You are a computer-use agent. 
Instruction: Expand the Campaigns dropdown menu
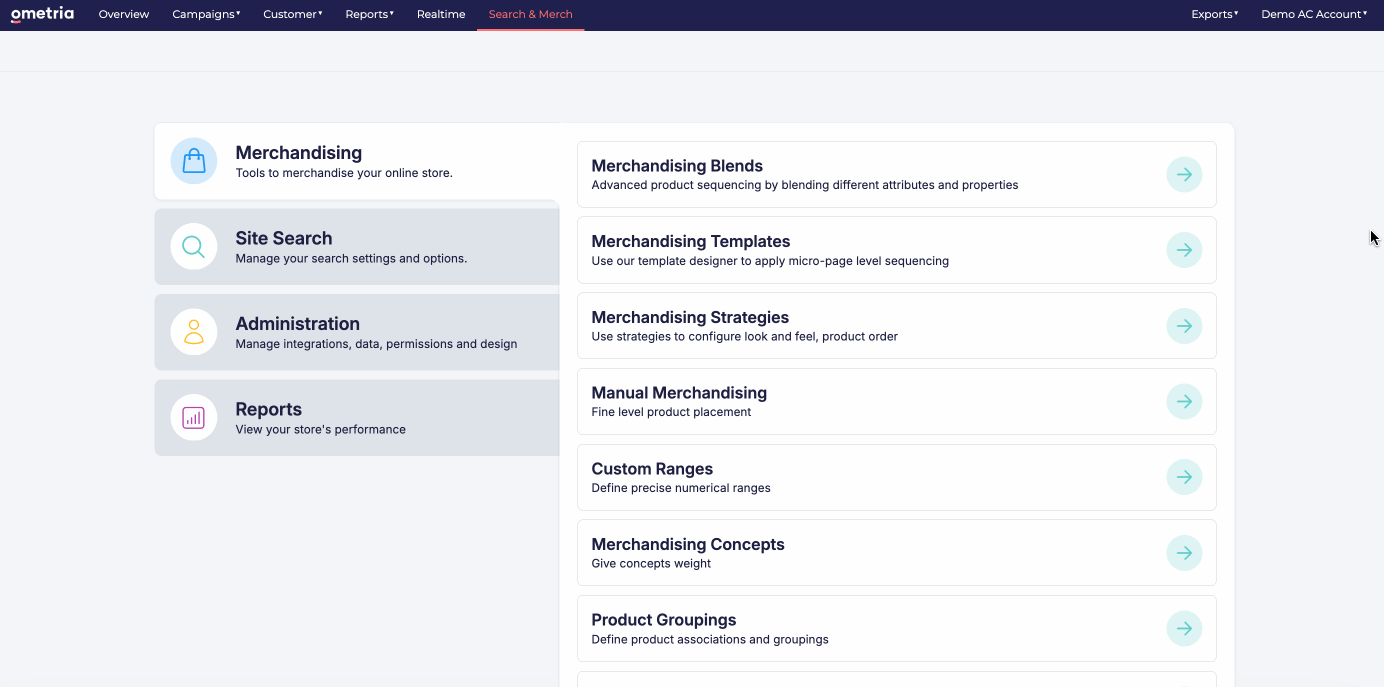206,14
